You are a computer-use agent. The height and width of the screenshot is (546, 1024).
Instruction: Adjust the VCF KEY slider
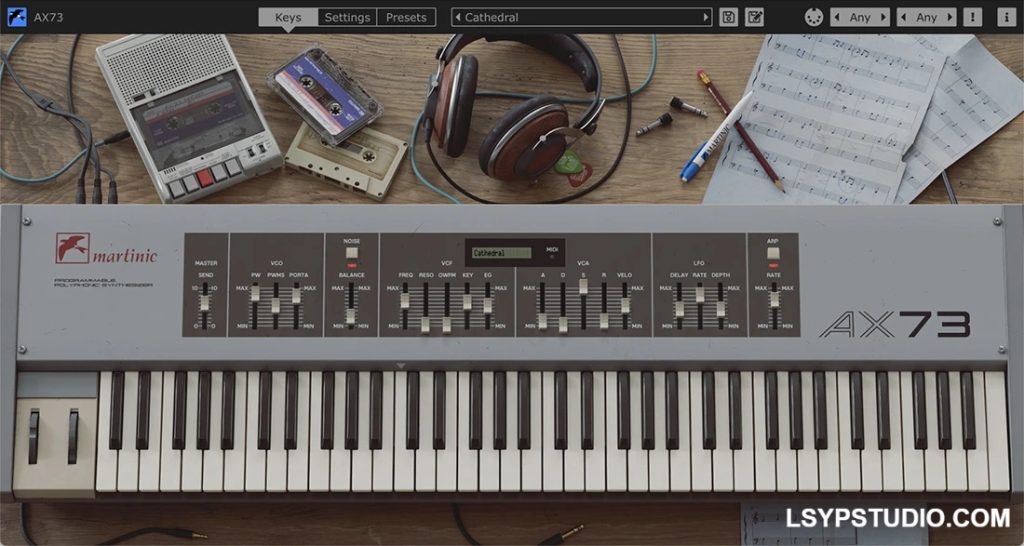tap(467, 302)
